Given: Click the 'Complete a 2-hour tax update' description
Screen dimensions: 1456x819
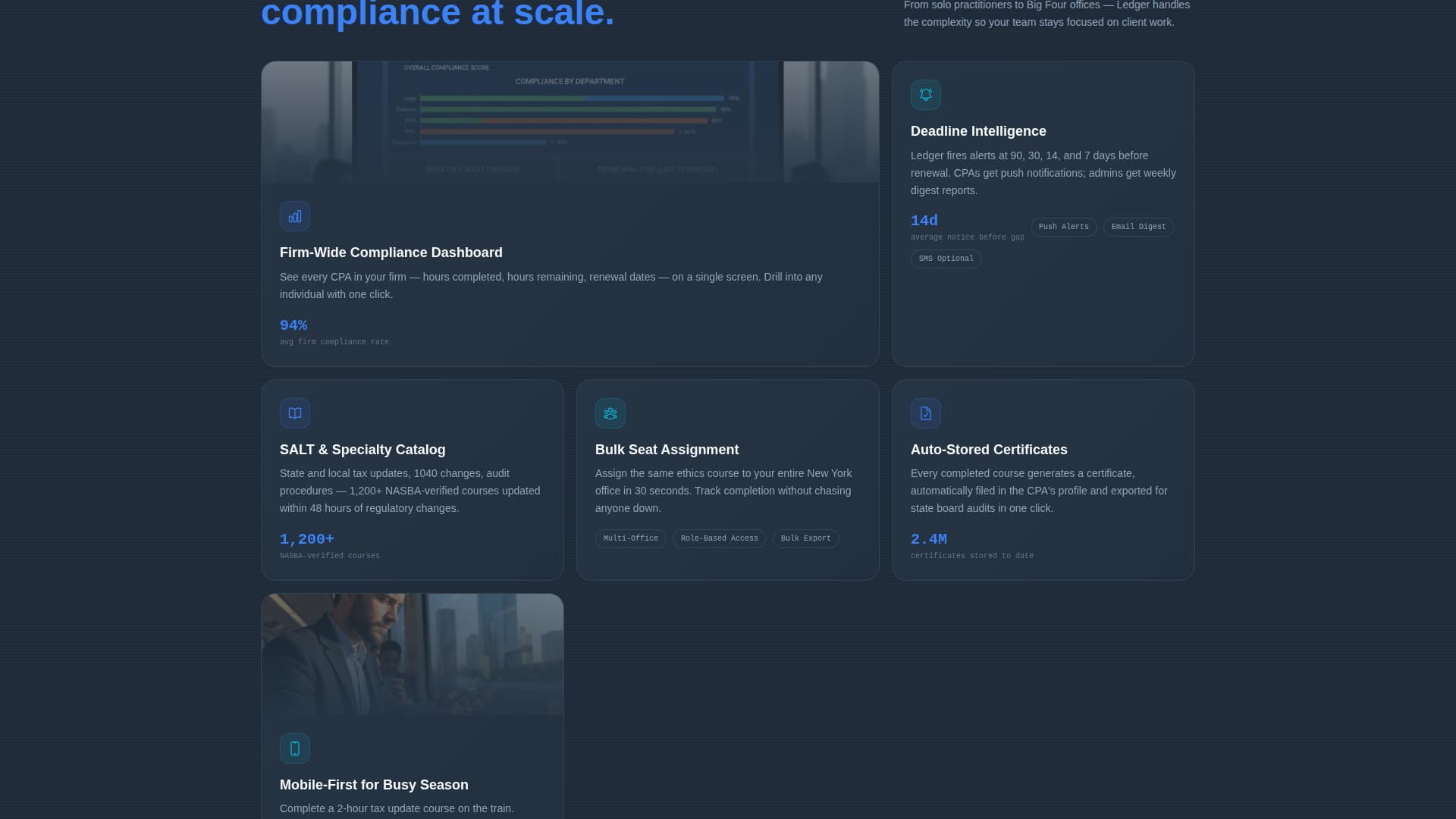Looking at the screenshot, I should pos(397,808).
